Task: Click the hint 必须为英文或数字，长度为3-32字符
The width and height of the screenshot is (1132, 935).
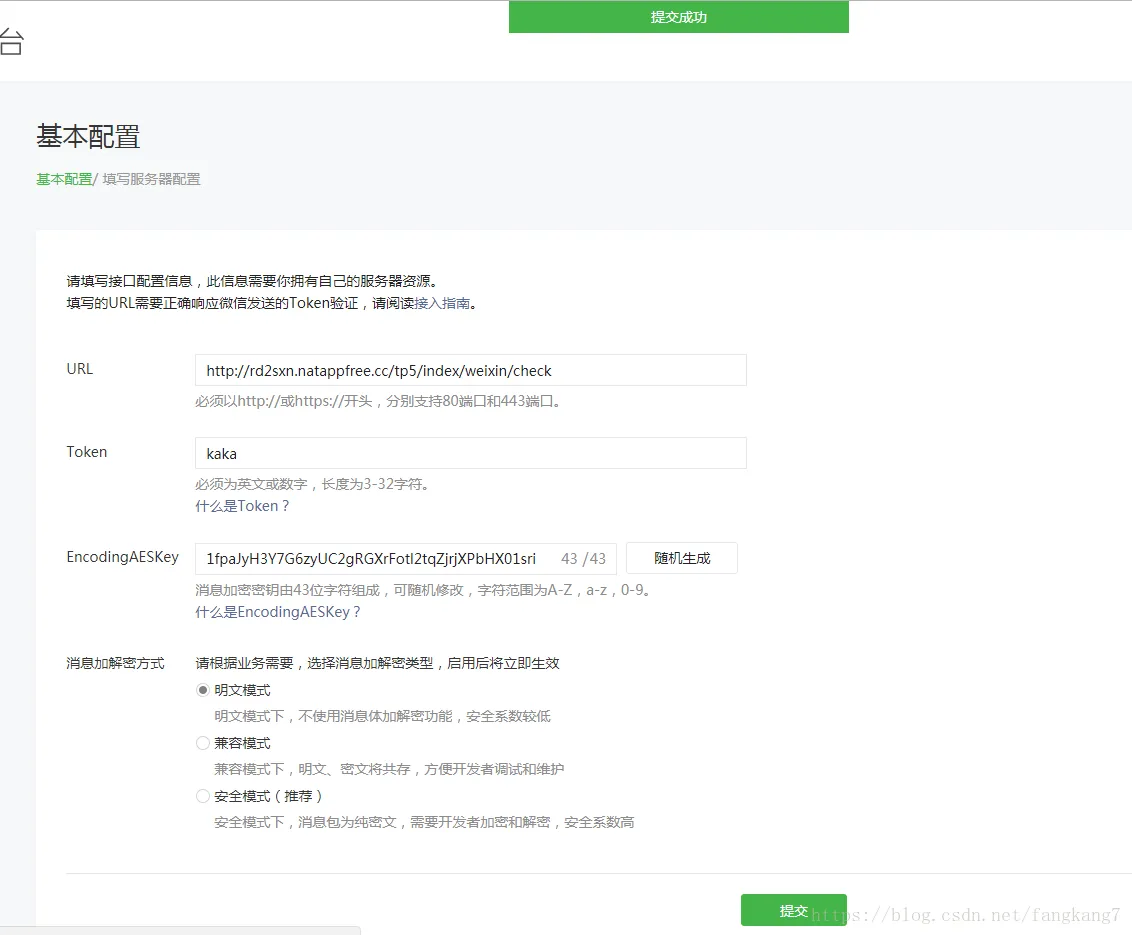Action: point(313,484)
